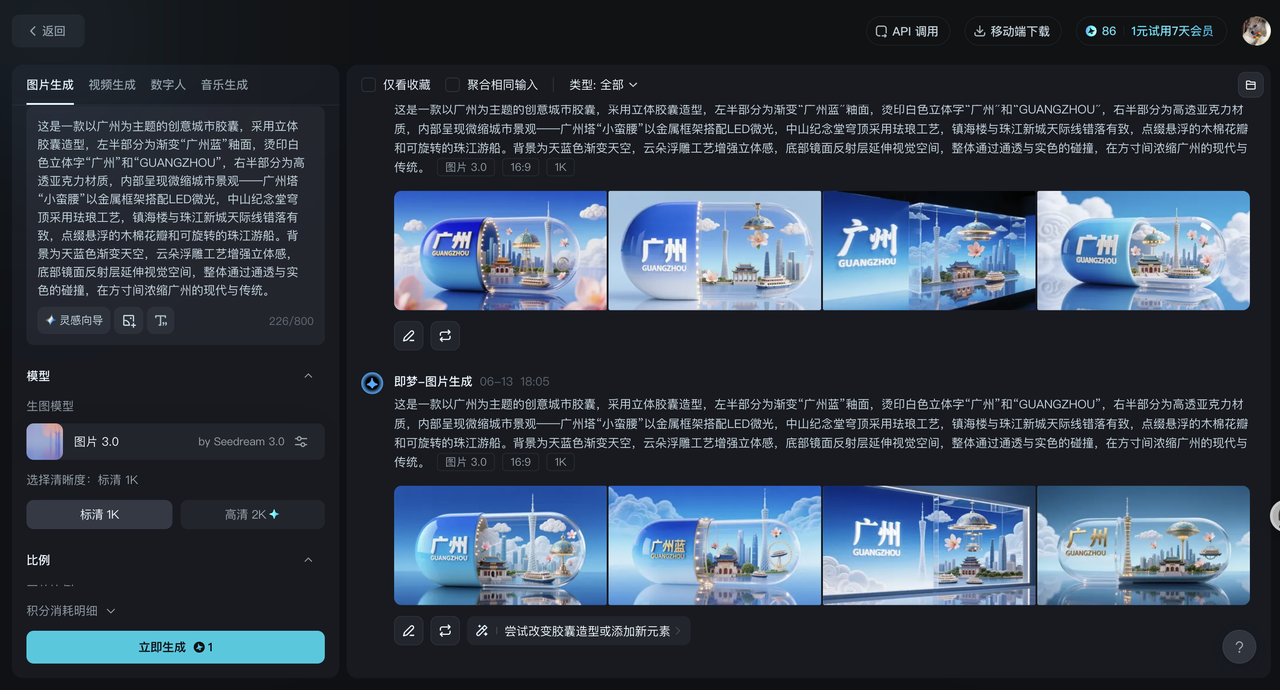Viewport: 1280px width, 690px height.
Task: Toggle the 聚合相同输入 checkbox
Action: pyautogui.click(x=450, y=84)
